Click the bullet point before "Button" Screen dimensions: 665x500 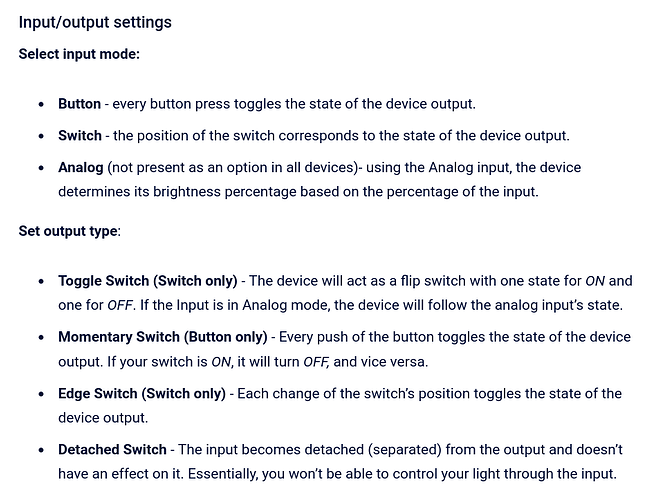pos(41,104)
